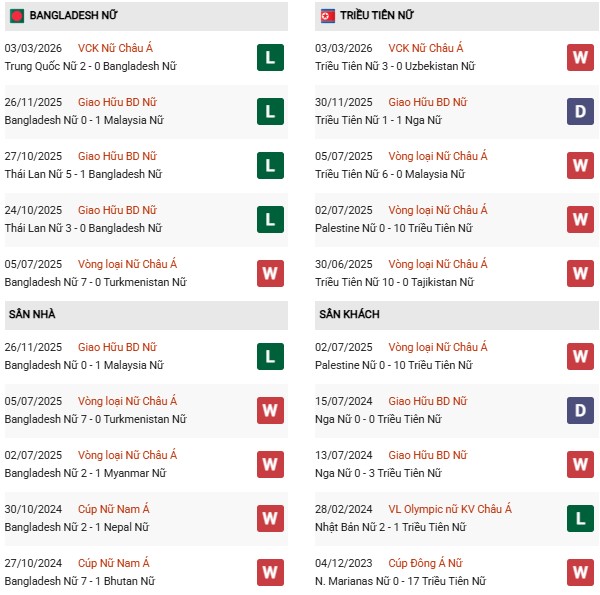Open VL Olympic nữ KV Châu Á link
This screenshot has height=595, width=600.
click(450, 509)
